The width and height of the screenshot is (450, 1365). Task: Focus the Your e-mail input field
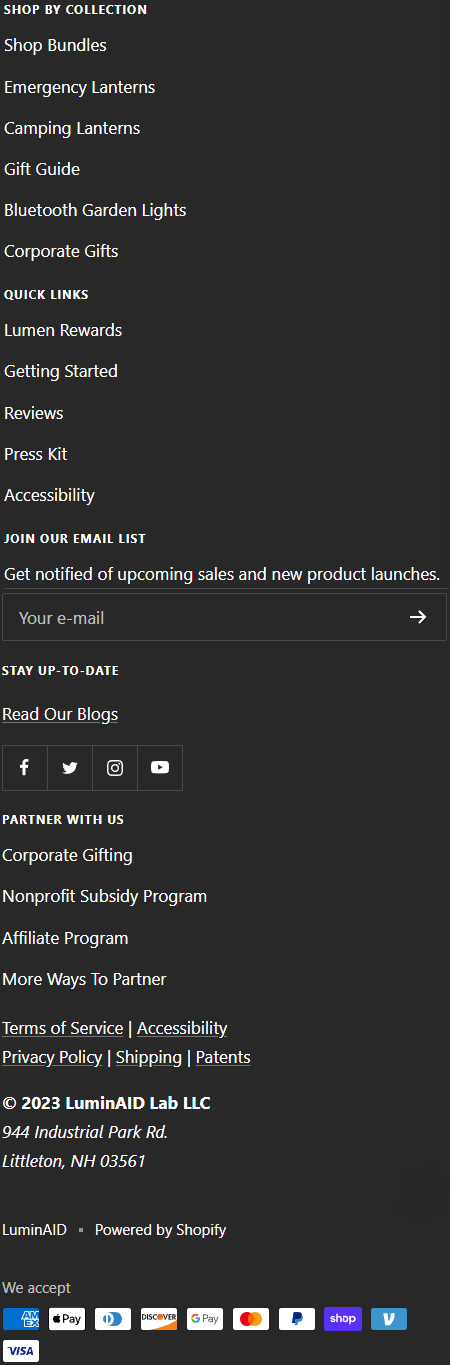[x=224, y=617]
